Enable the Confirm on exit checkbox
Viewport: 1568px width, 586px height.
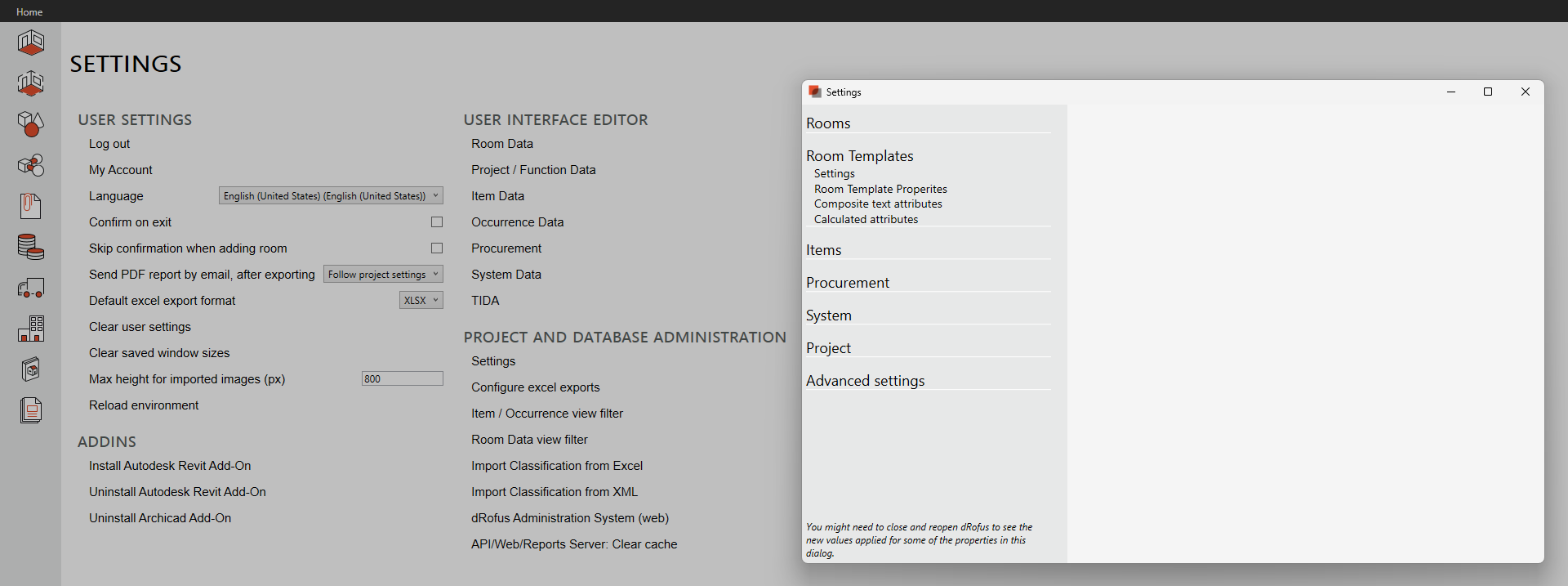[x=437, y=222]
